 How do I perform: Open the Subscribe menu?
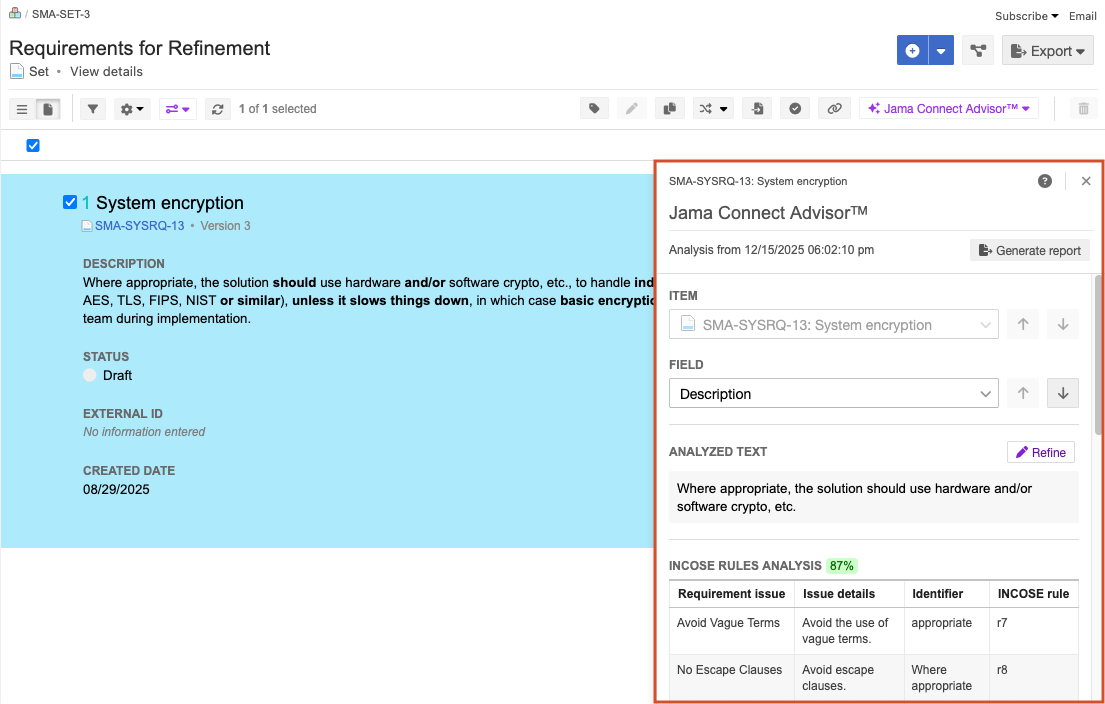click(x=1026, y=16)
